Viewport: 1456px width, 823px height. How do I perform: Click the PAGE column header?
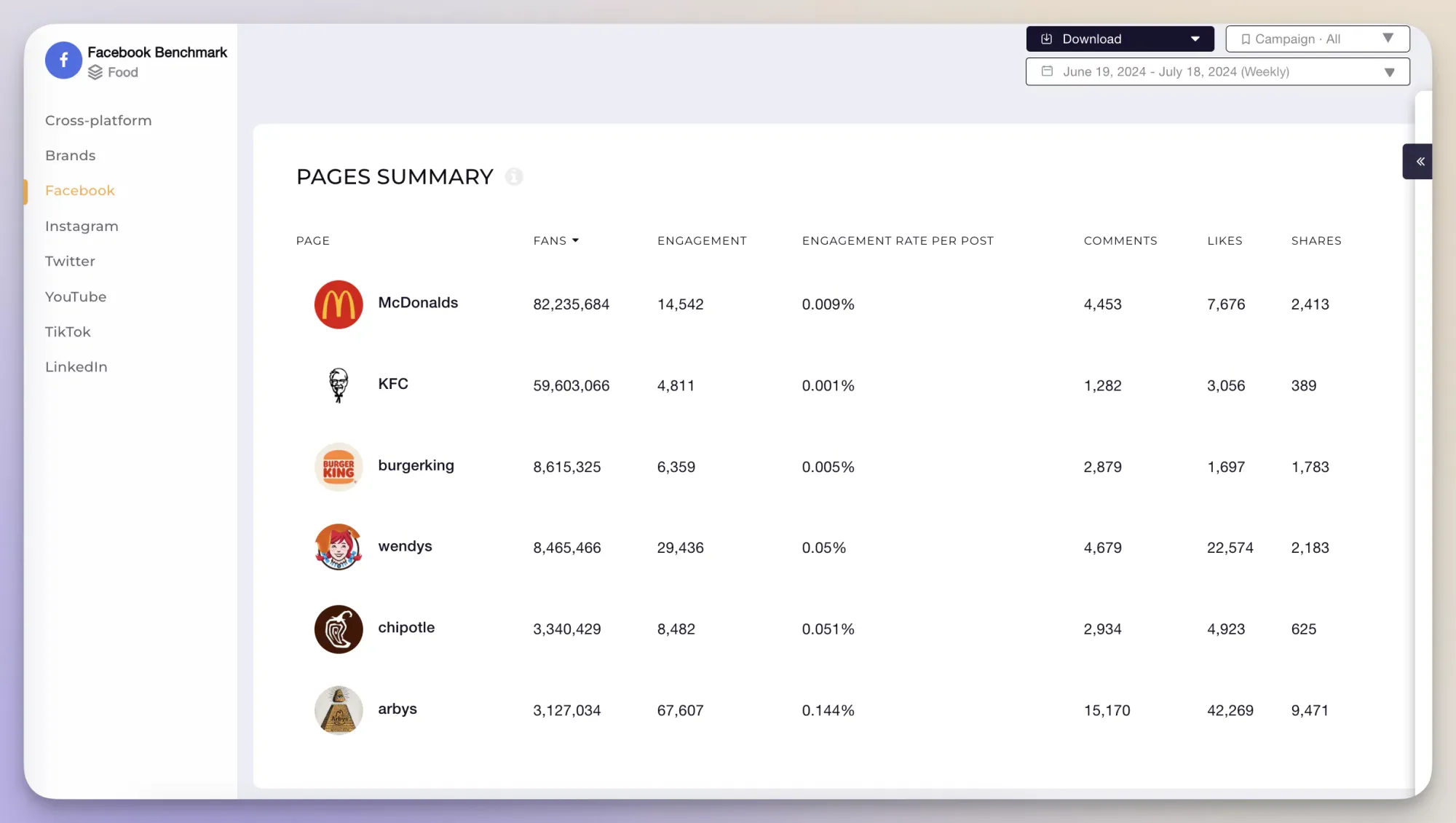313,241
